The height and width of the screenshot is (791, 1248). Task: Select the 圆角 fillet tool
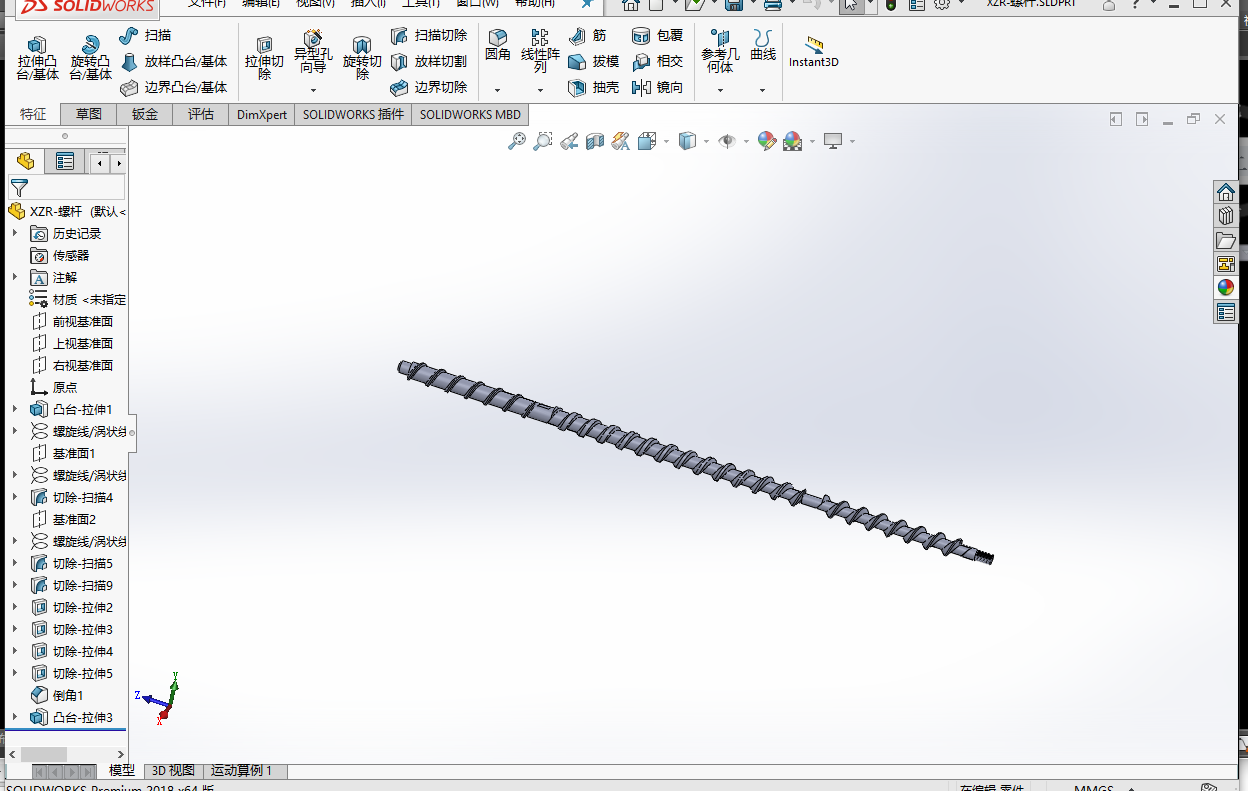click(498, 46)
